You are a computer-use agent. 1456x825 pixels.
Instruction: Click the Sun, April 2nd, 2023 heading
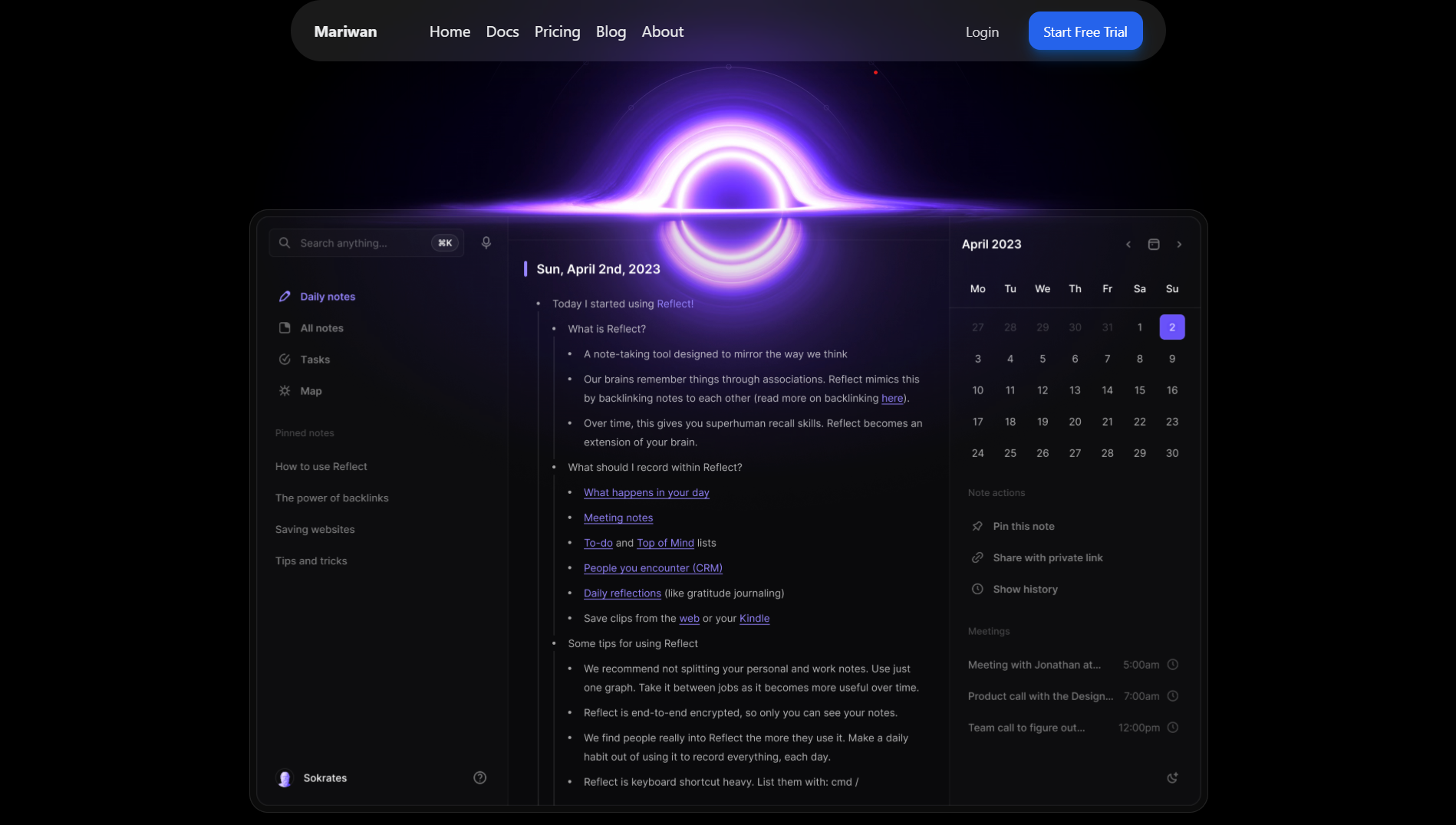click(598, 269)
